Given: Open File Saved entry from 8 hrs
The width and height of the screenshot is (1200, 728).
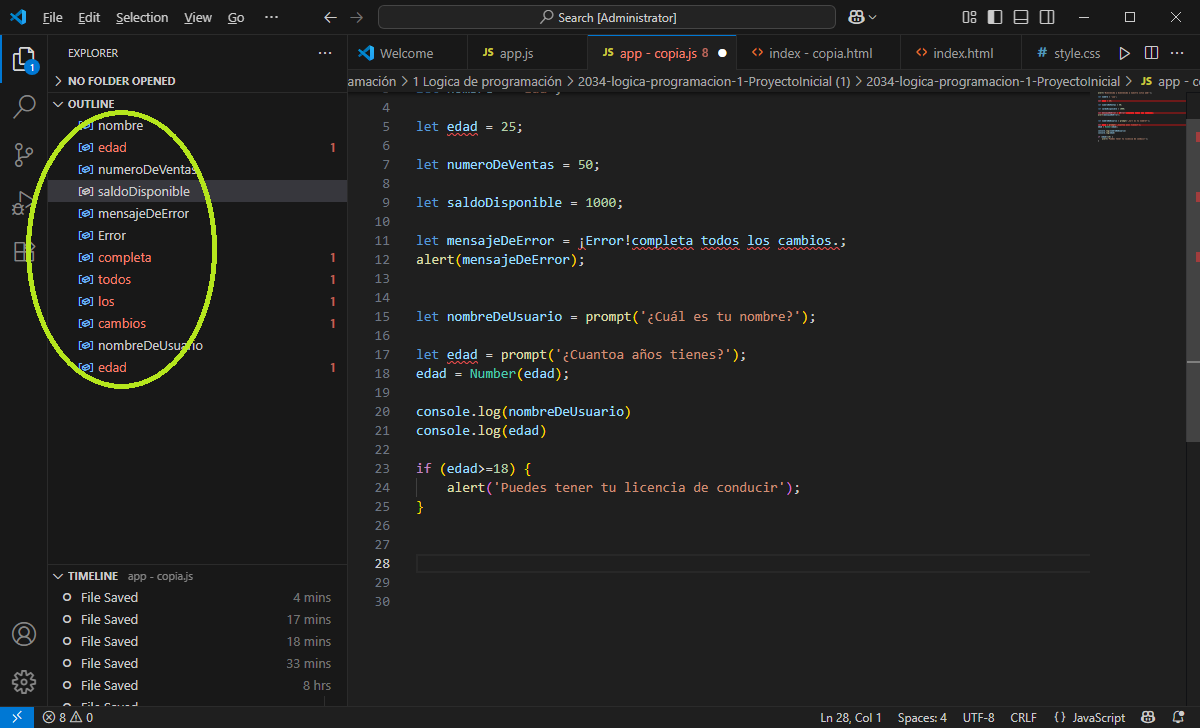Looking at the screenshot, I should coord(198,686).
